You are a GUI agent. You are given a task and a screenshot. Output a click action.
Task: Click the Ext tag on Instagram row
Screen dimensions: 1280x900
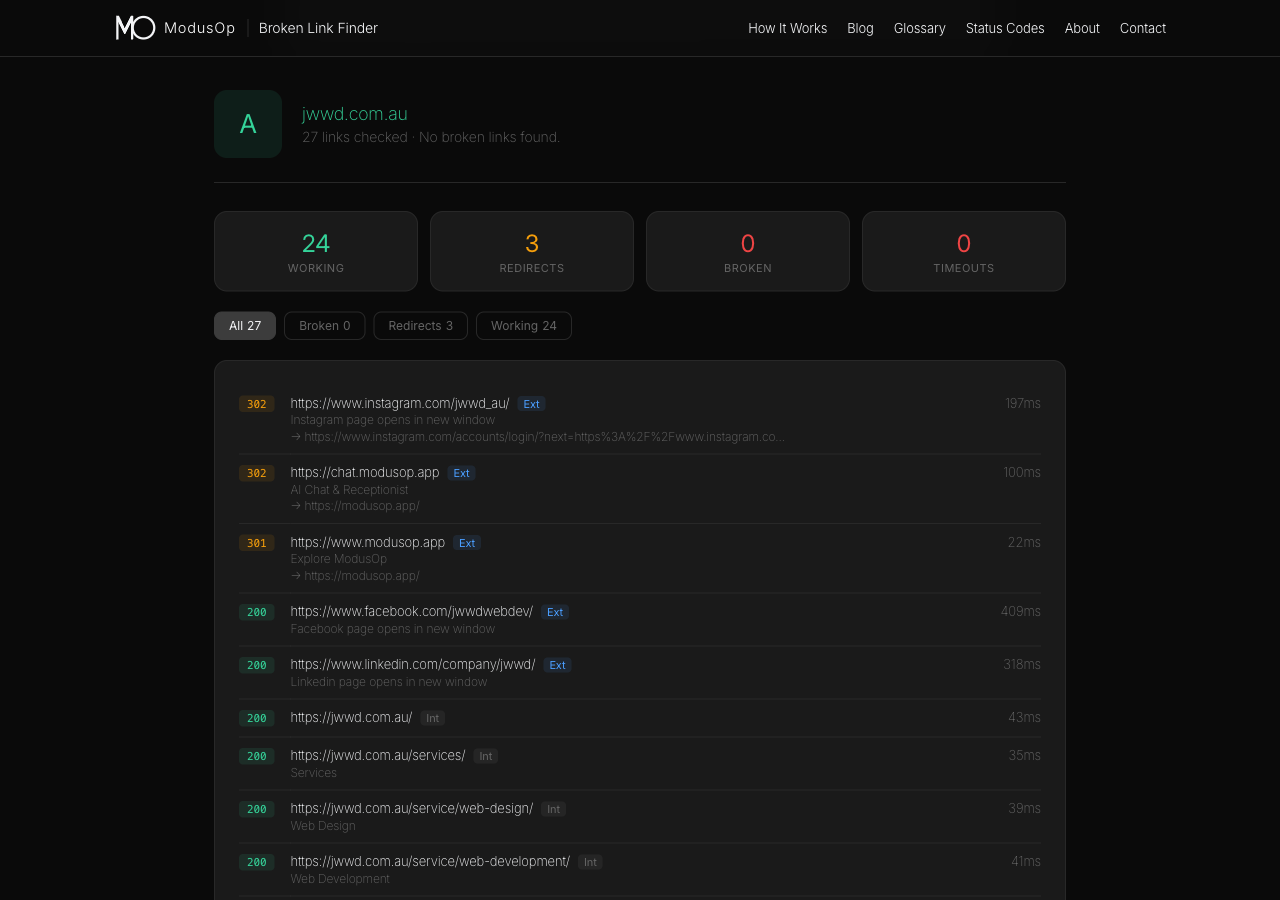(x=532, y=404)
